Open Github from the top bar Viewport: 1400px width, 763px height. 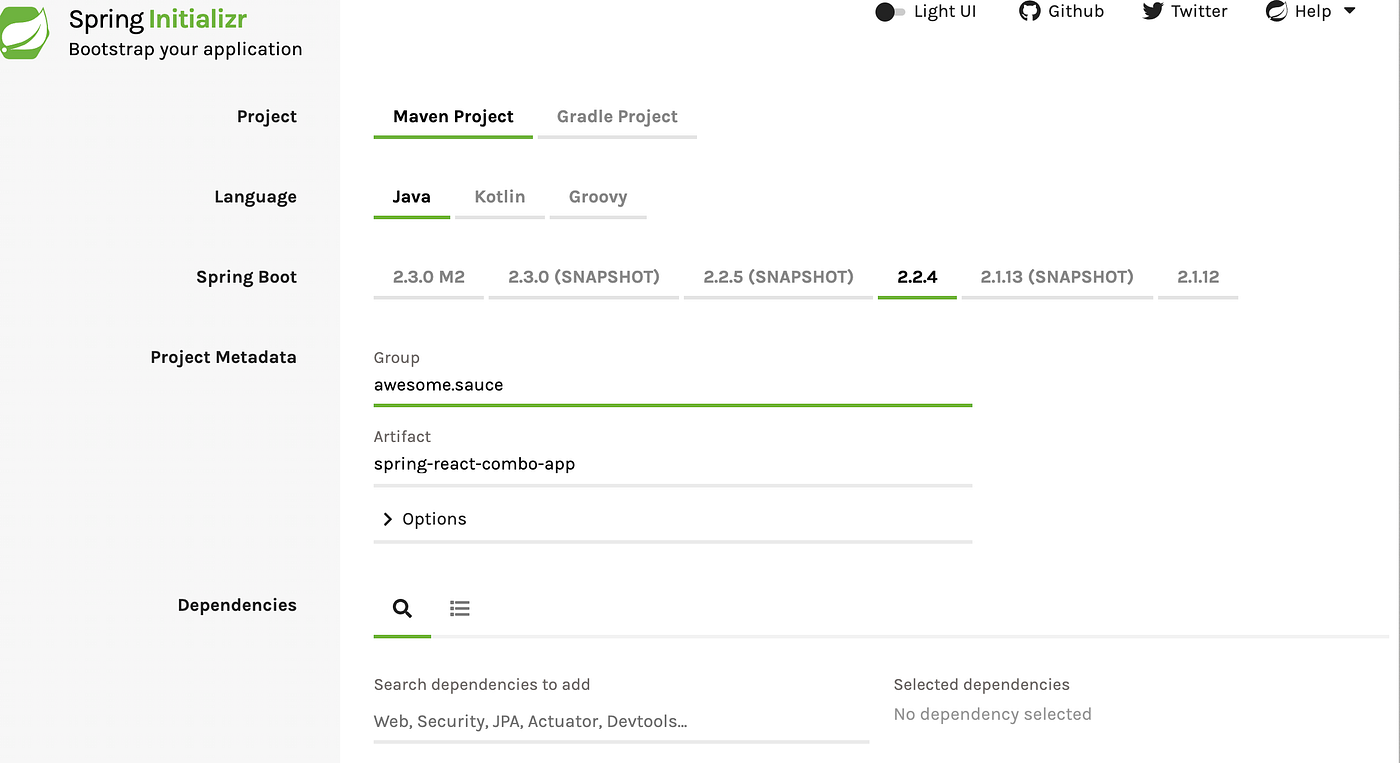1062,12
